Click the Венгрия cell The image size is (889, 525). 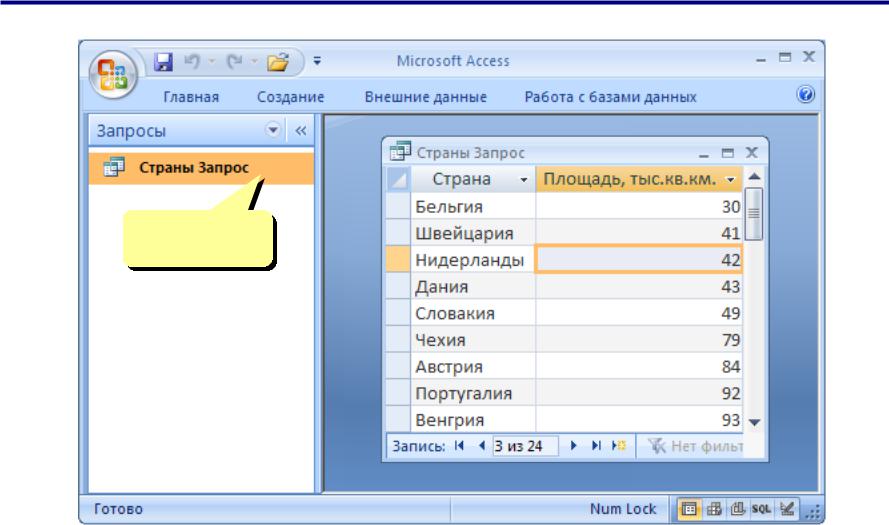pyautogui.click(x=473, y=420)
